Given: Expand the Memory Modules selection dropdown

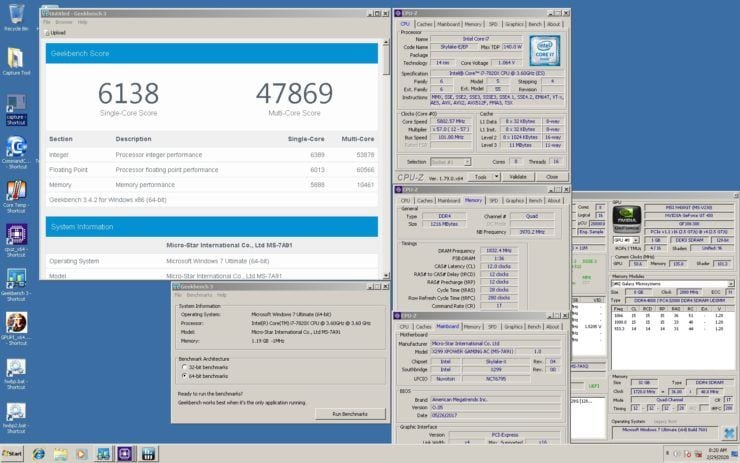Looking at the screenshot, I should (731, 284).
